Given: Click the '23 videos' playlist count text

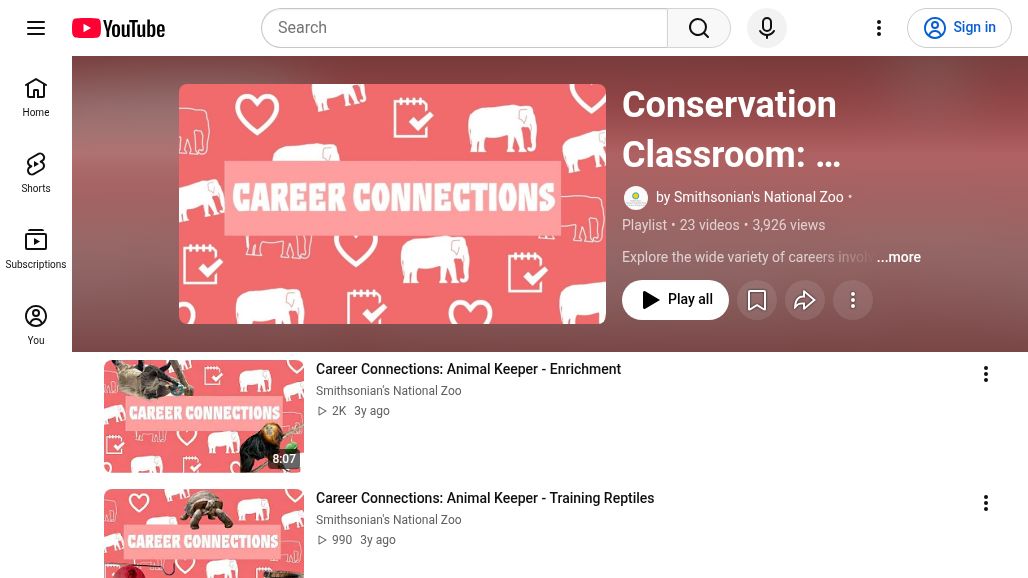Looking at the screenshot, I should [709, 225].
